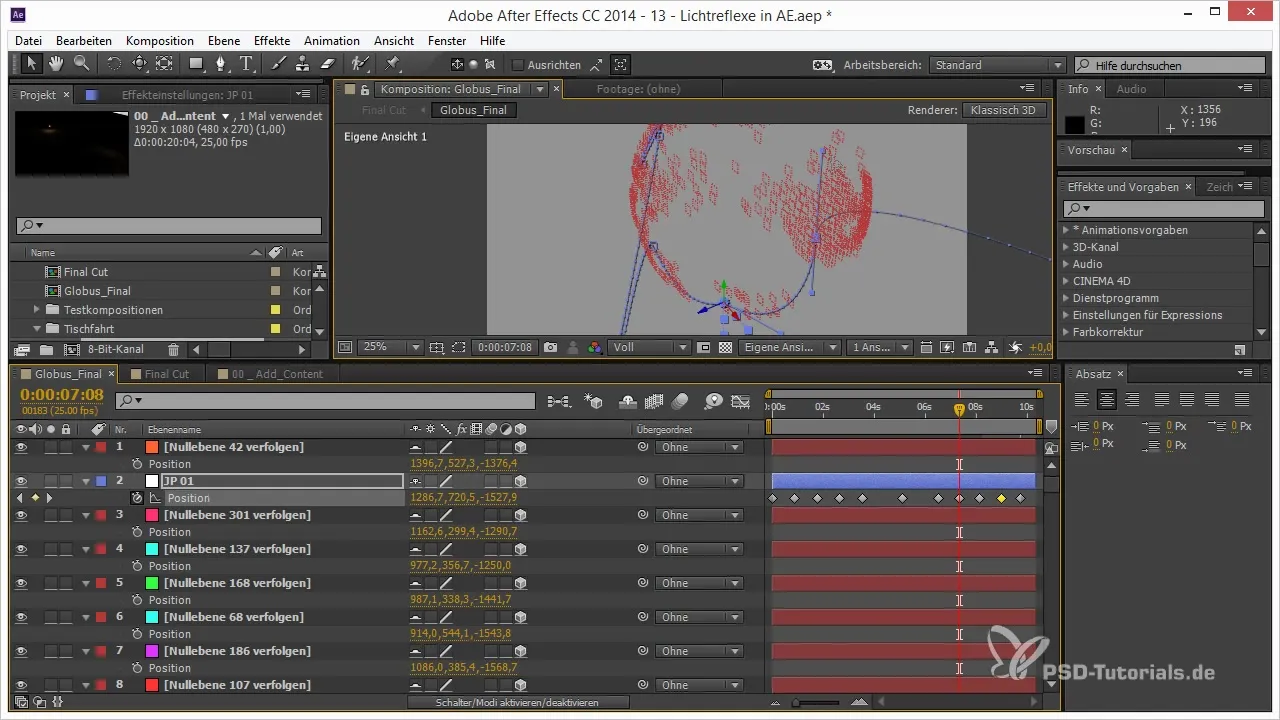
Task: Select the Puppet Pin tool
Action: tap(392, 64)
